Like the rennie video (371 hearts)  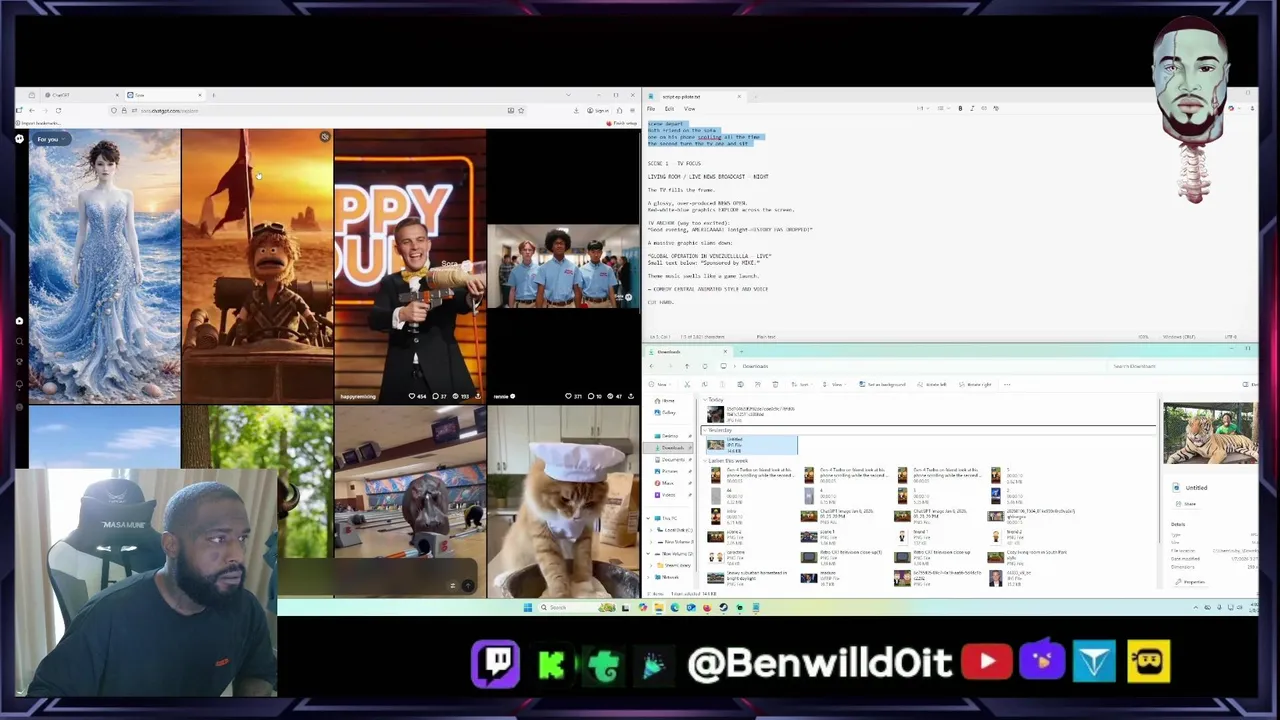pyautogui.click(x=574, y=396)
